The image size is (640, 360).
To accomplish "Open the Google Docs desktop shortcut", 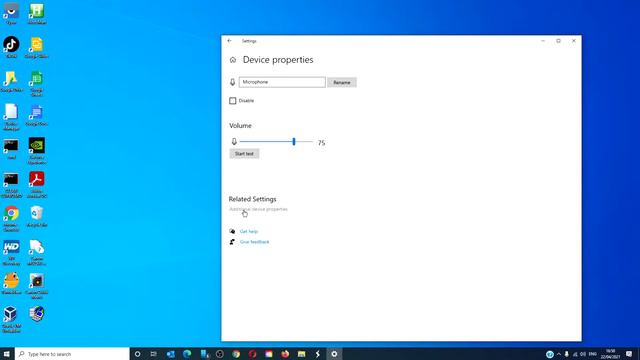I will (36, 115).
